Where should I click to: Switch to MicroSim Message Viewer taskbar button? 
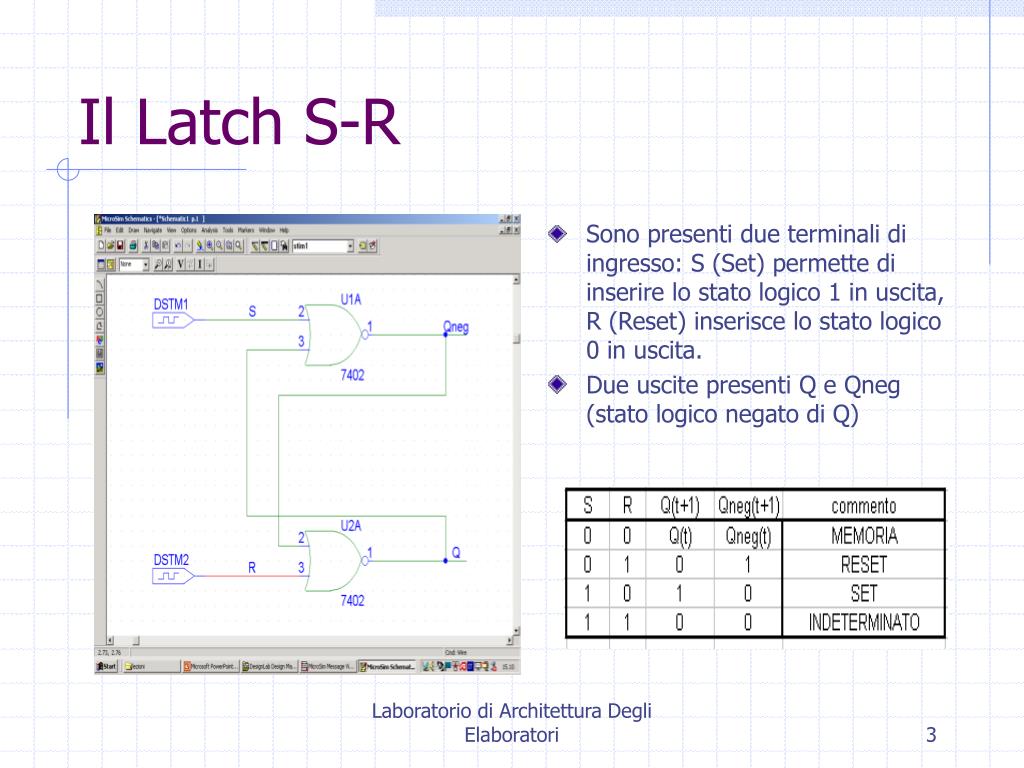click(x=328, y=666)
